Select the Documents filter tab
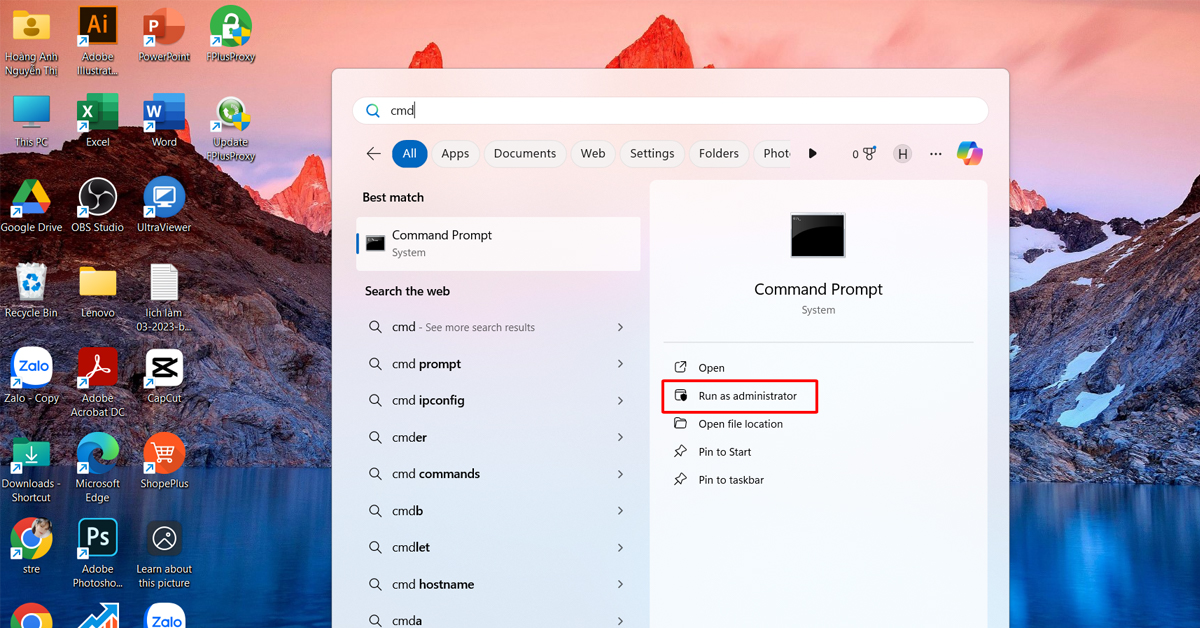Image resolution: width=1200 pixels, height=628 pixels. point(524,153)
